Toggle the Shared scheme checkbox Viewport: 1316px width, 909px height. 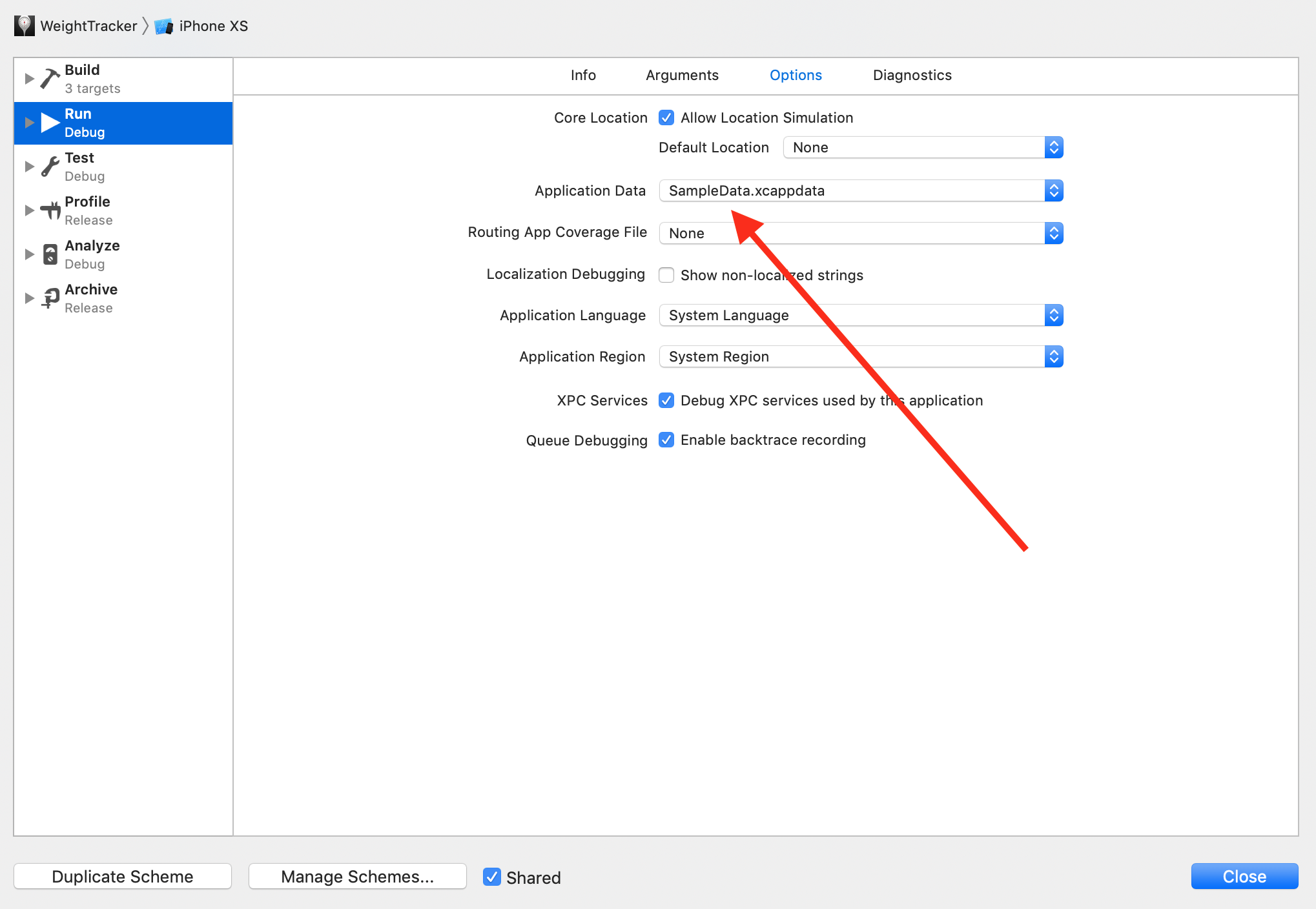tap(492, 877)
